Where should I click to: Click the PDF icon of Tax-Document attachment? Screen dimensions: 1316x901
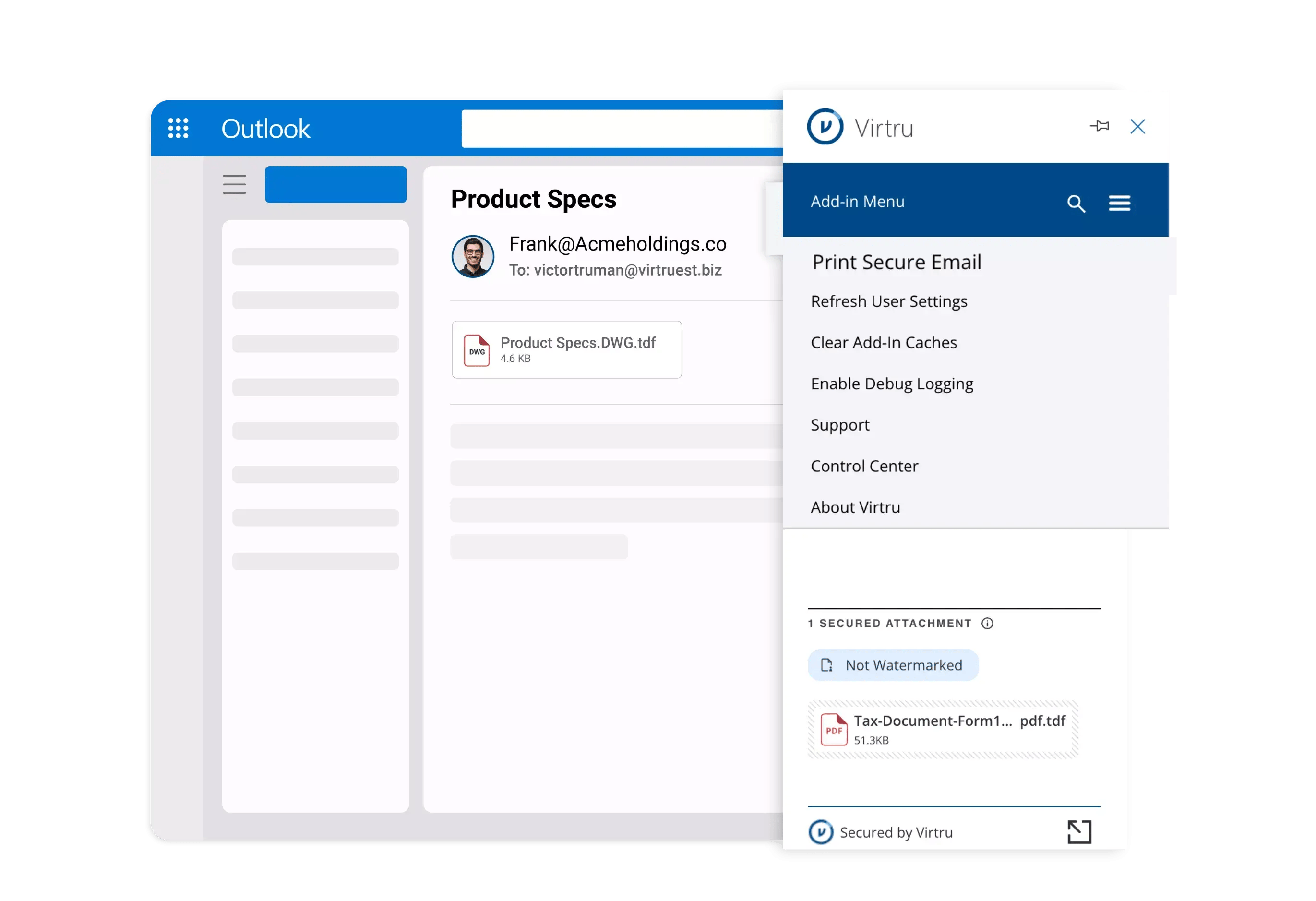click(834, 730)
